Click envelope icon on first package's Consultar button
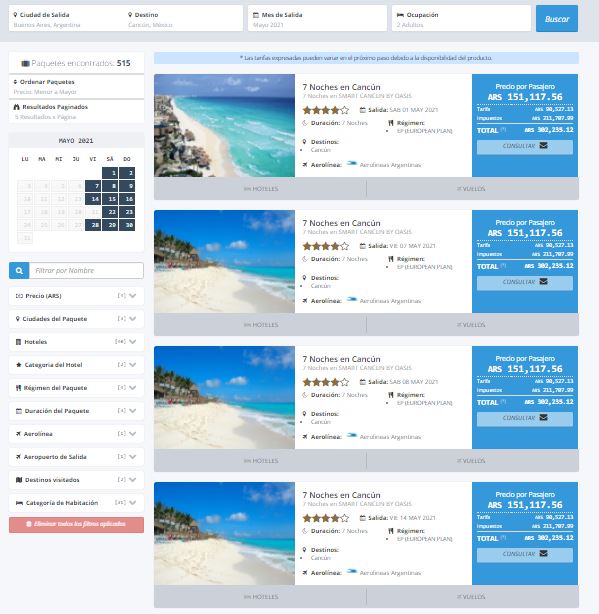 [543, 146]
